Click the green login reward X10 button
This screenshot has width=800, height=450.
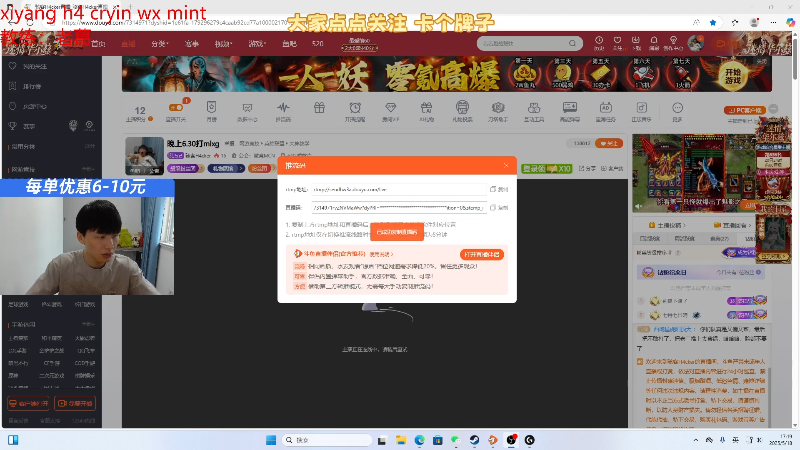[546, 168]
